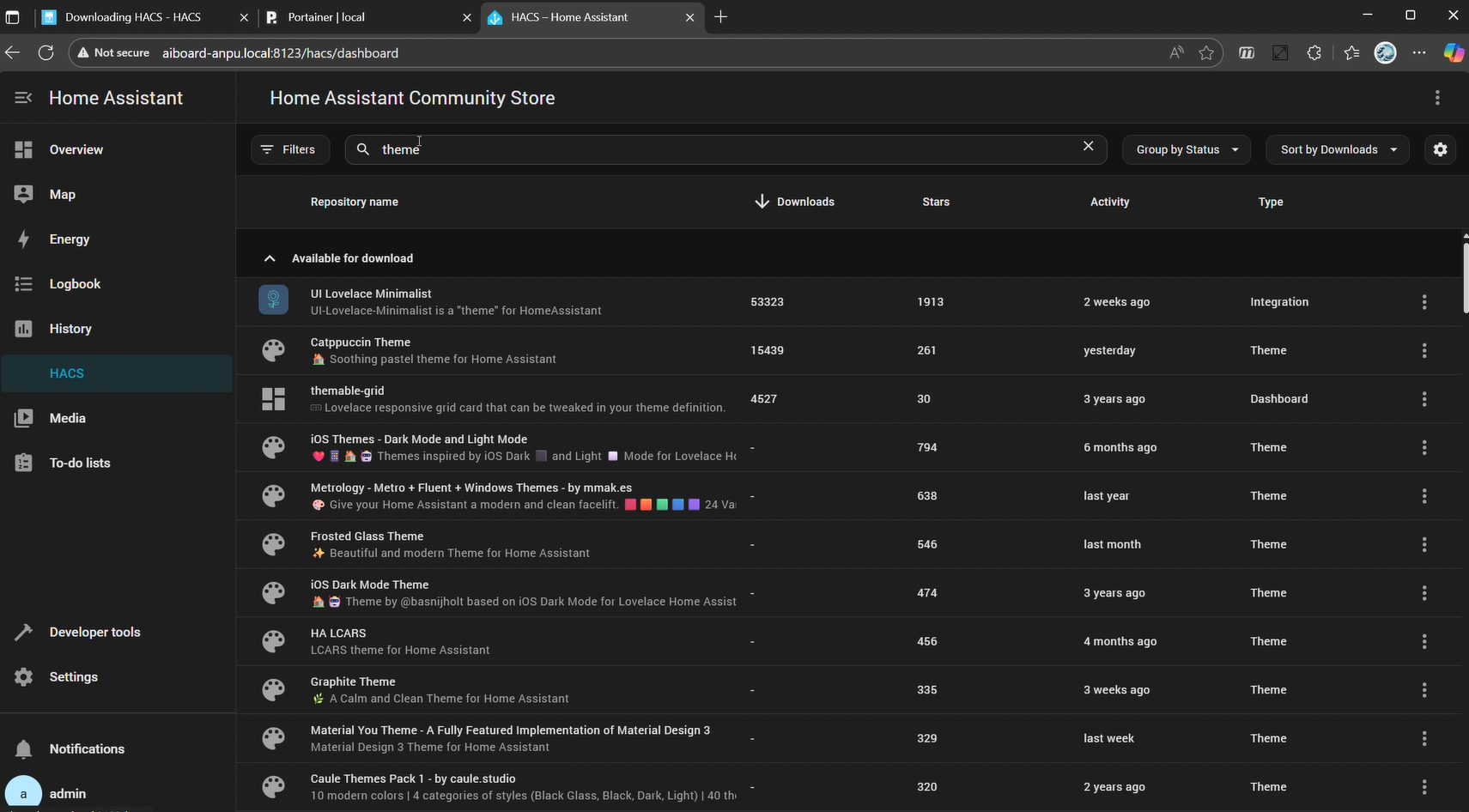Click the repository search input field
Screen dimensions: 1469x812
[x=721, y=149]
